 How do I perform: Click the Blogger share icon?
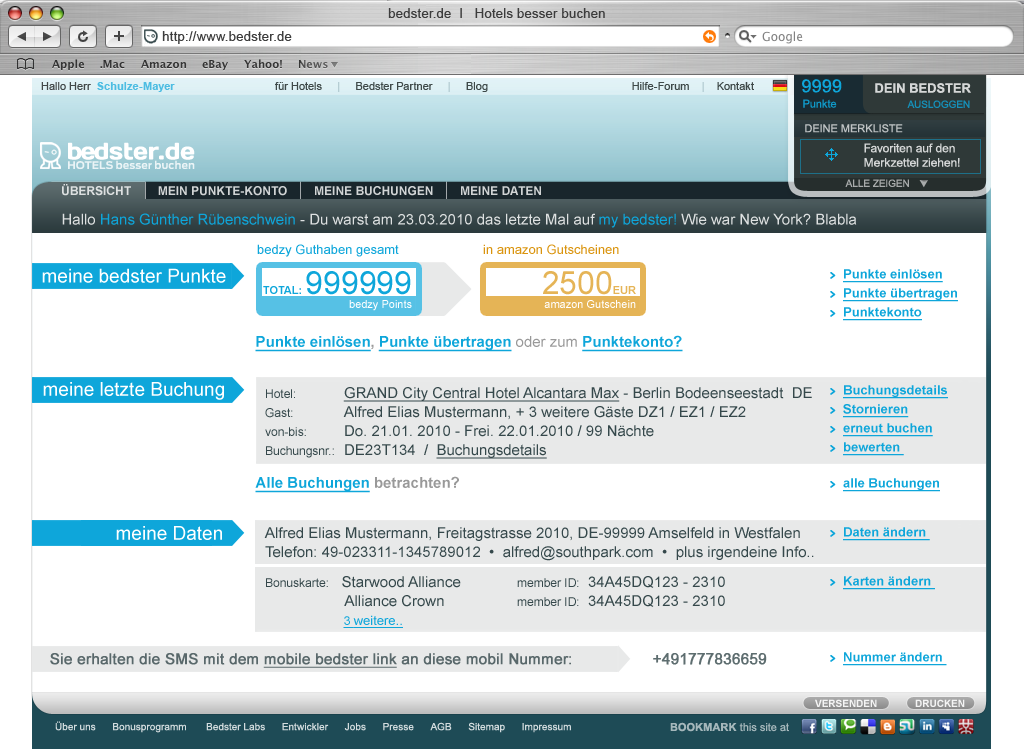tap(888, 727)
